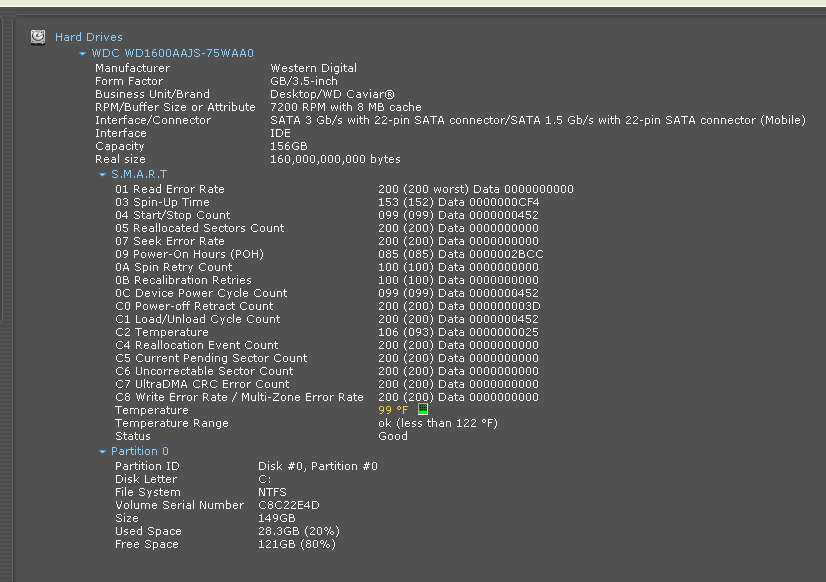The image size is (826, 582).
Task: Click the green temperature indicator icon
Action: [422, 409]
